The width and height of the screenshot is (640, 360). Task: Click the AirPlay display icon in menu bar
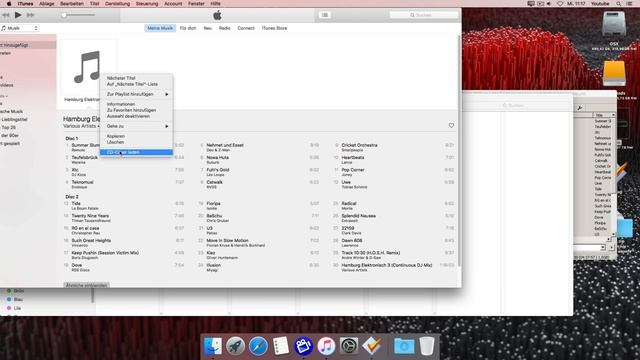pyautogui.click(x=531, y=4)
